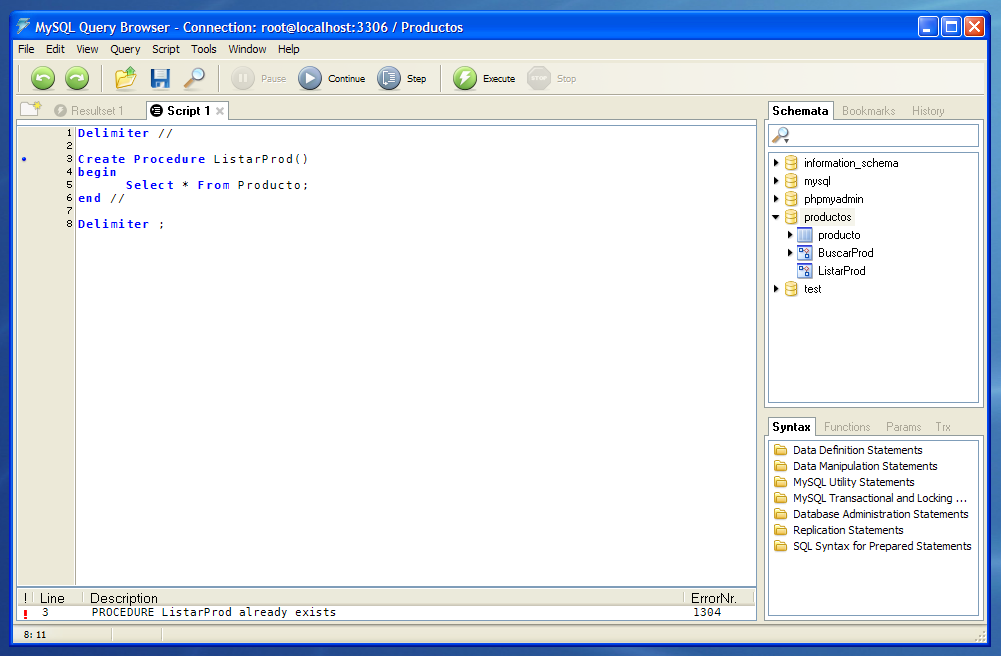Click the Step toolbar button
The width and height of the screenshot is (1001, 656).
pyautogui.click(x=402, y=78)
